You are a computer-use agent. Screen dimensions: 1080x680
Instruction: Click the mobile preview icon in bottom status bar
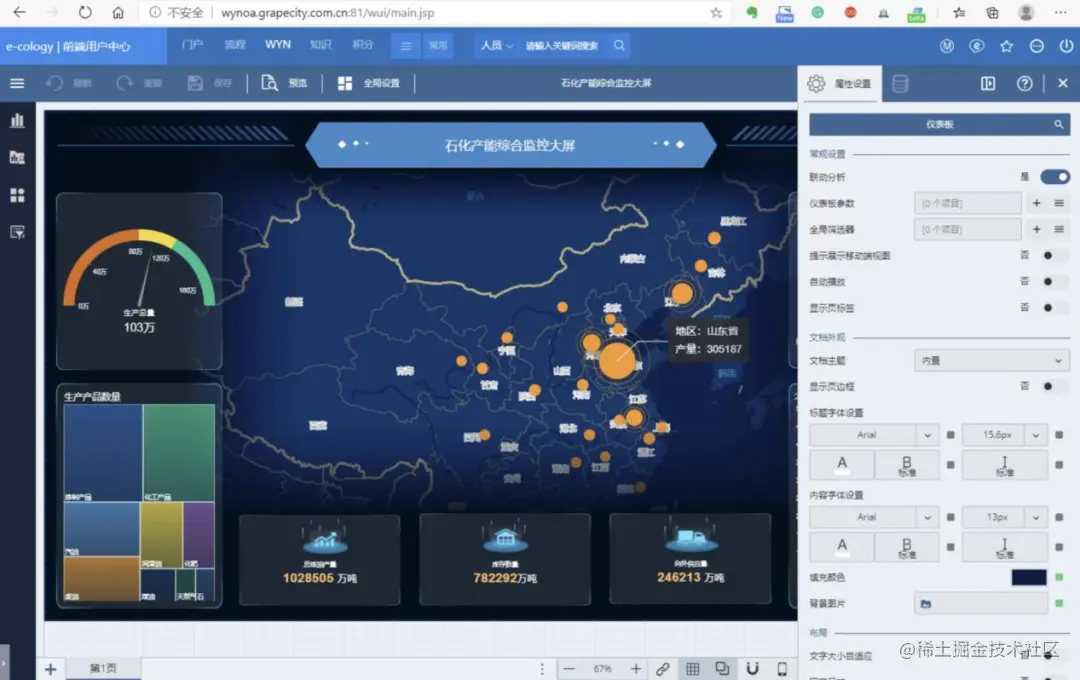(x=783, y=667)
